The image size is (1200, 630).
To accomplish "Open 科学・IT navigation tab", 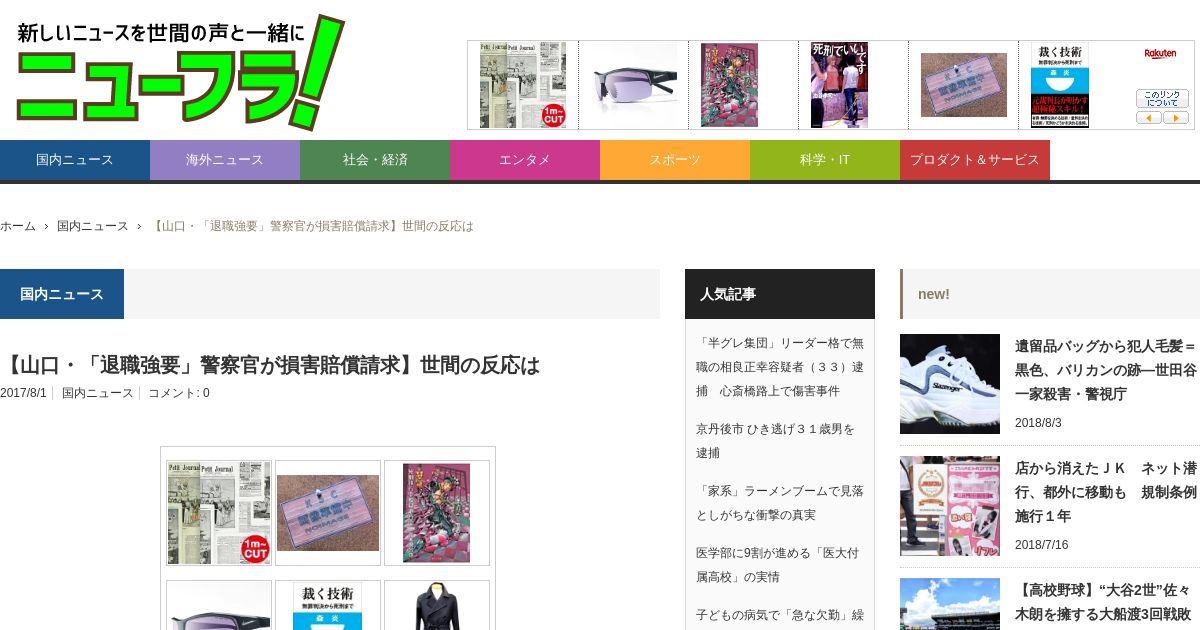I will click(x=825, y=160).
